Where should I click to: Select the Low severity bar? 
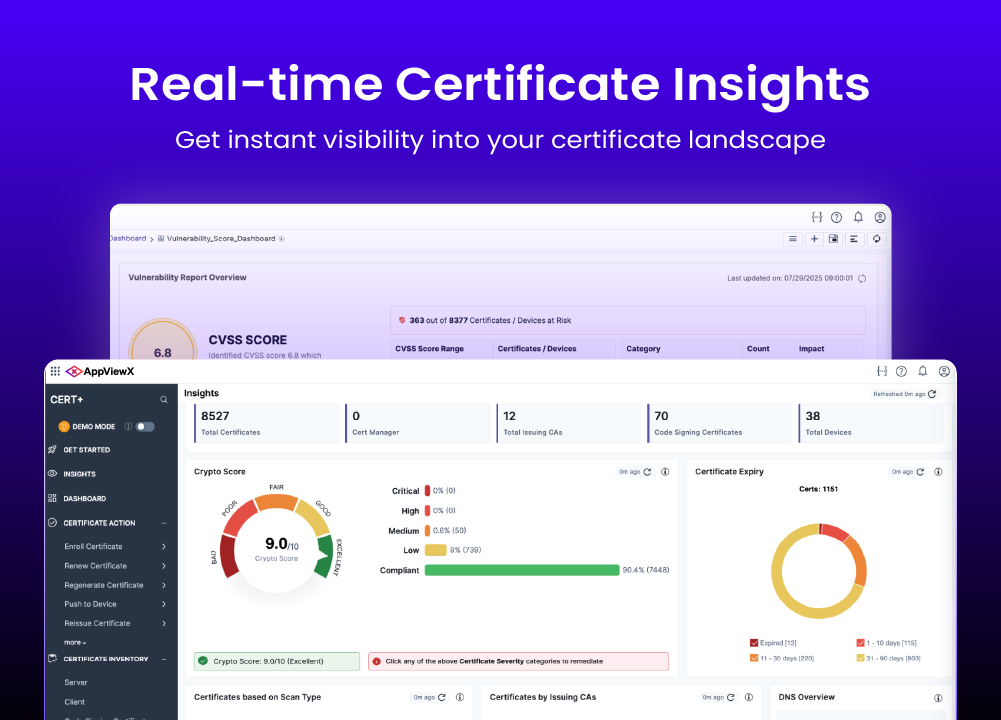tap(435, 550)
